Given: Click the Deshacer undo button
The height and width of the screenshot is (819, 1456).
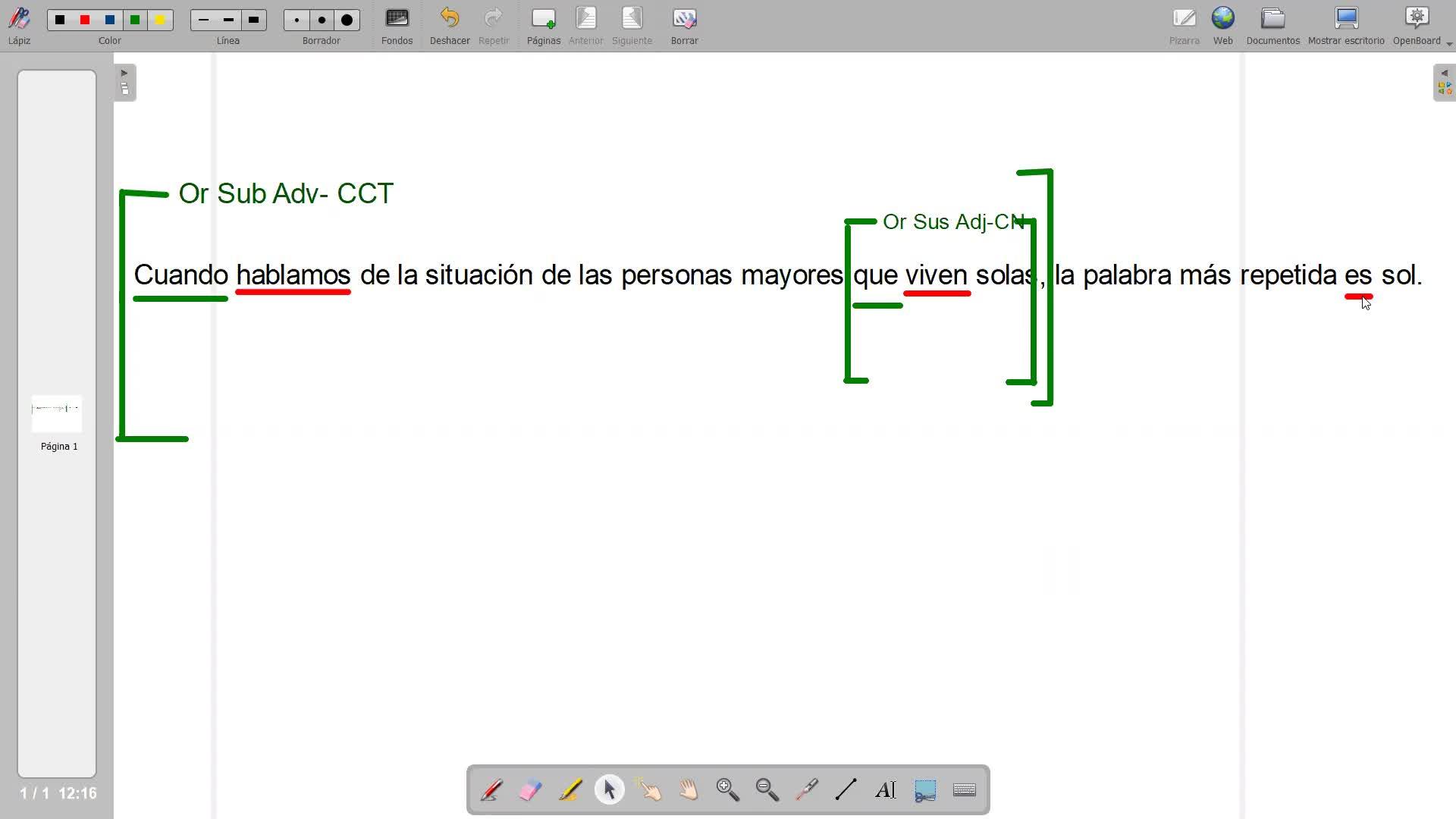Looking at the screenshot, I should click(450, 26).
